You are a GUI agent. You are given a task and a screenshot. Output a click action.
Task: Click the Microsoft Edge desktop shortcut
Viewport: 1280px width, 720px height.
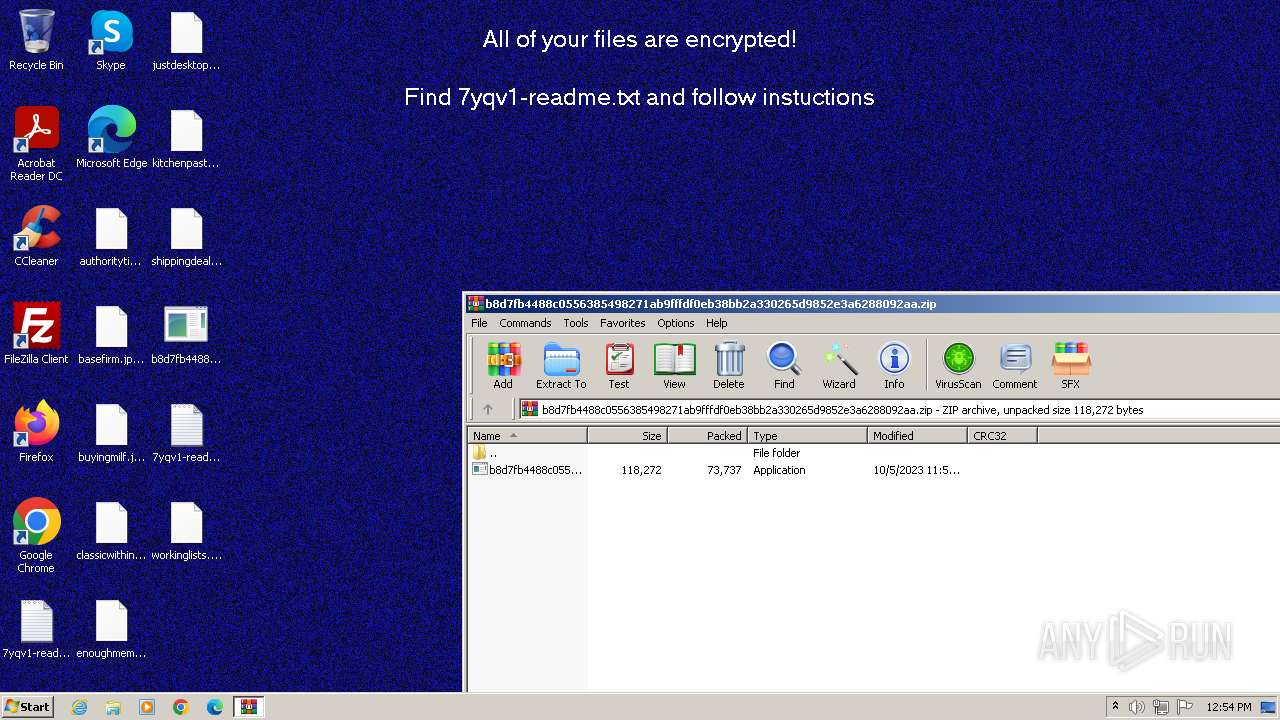tap(111, 138)
